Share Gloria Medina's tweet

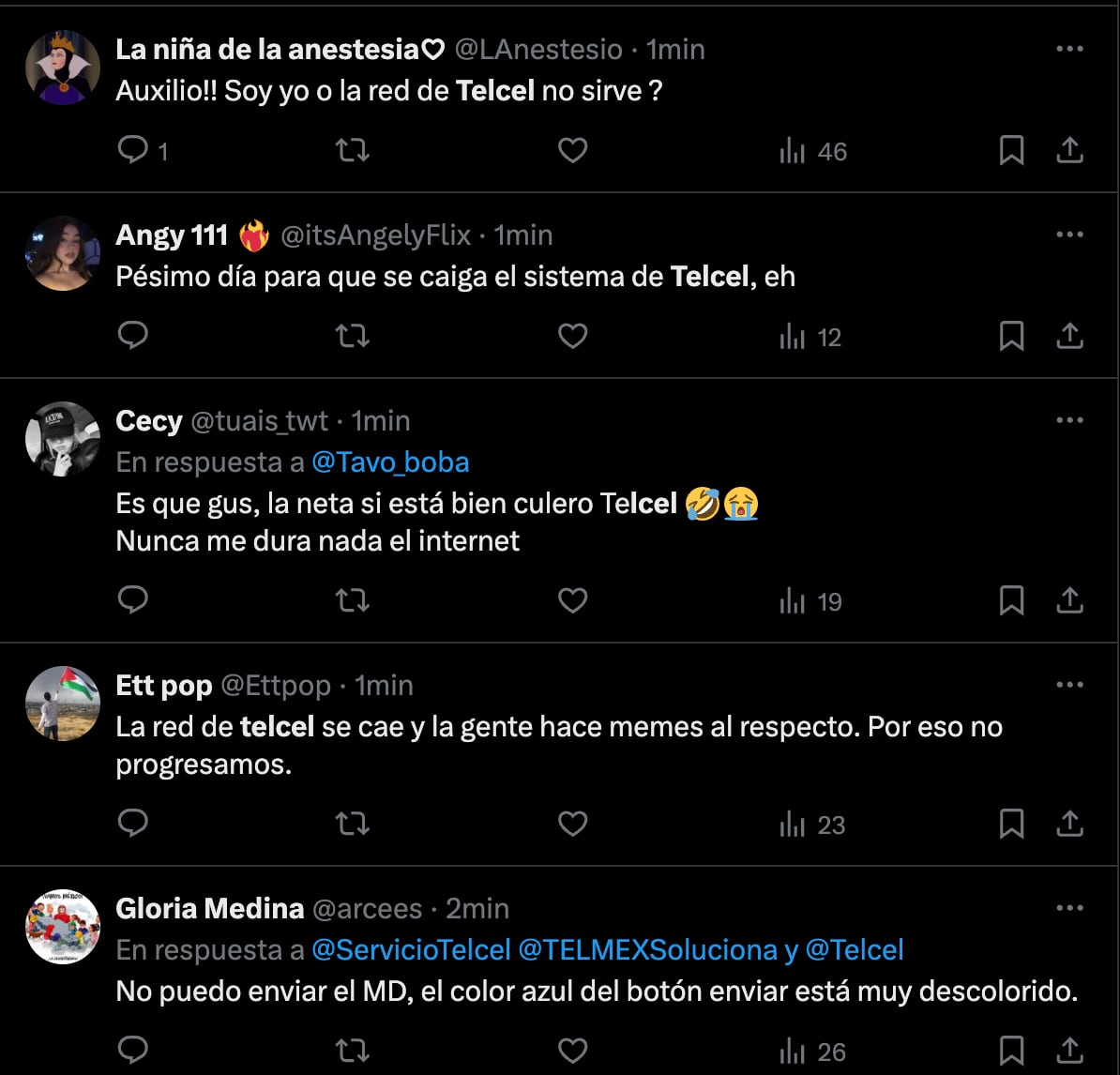(x=1070, y=1049)
